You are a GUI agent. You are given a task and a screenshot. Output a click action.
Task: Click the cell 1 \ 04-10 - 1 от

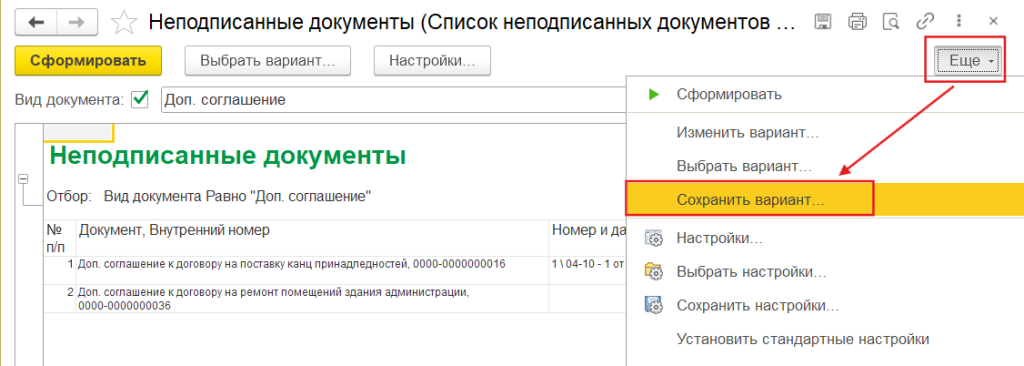point(587,264)
